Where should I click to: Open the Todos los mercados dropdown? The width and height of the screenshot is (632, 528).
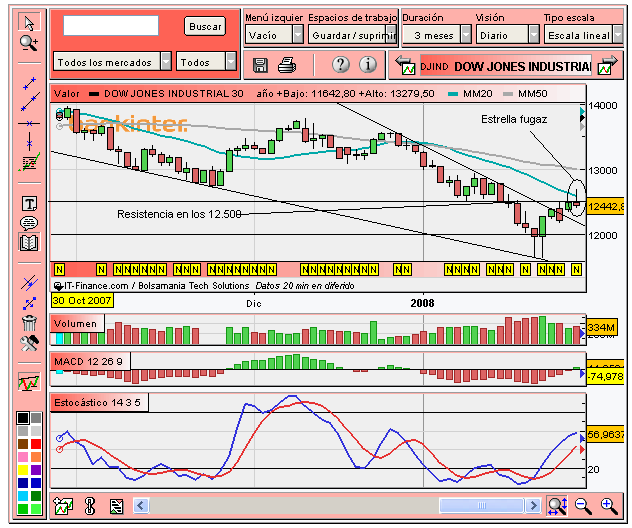point(112,62)
